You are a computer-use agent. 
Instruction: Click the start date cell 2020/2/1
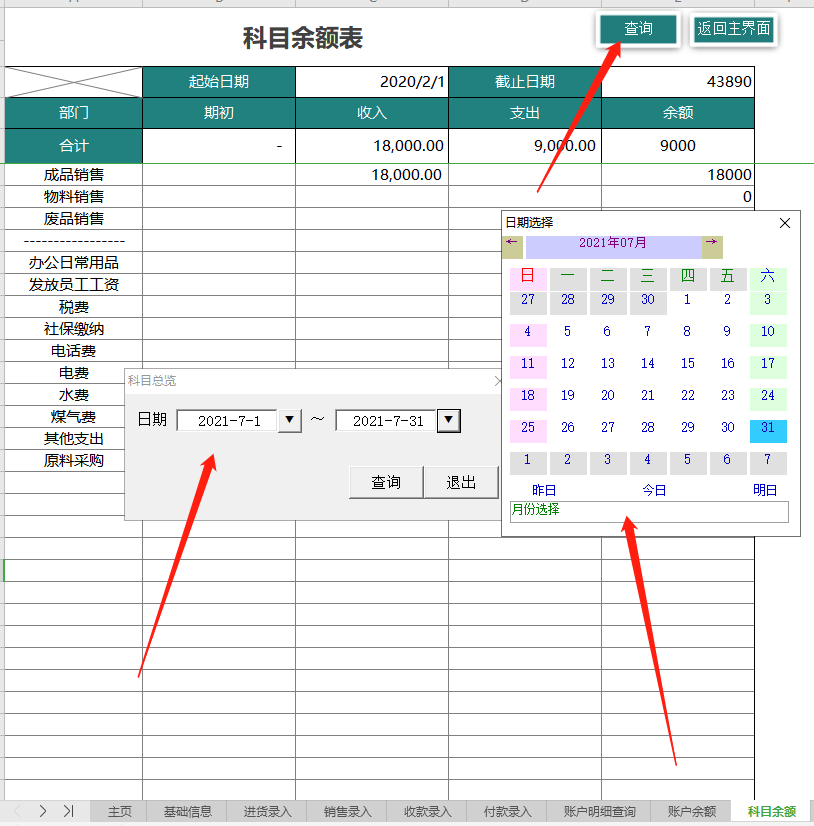(372, 82)
